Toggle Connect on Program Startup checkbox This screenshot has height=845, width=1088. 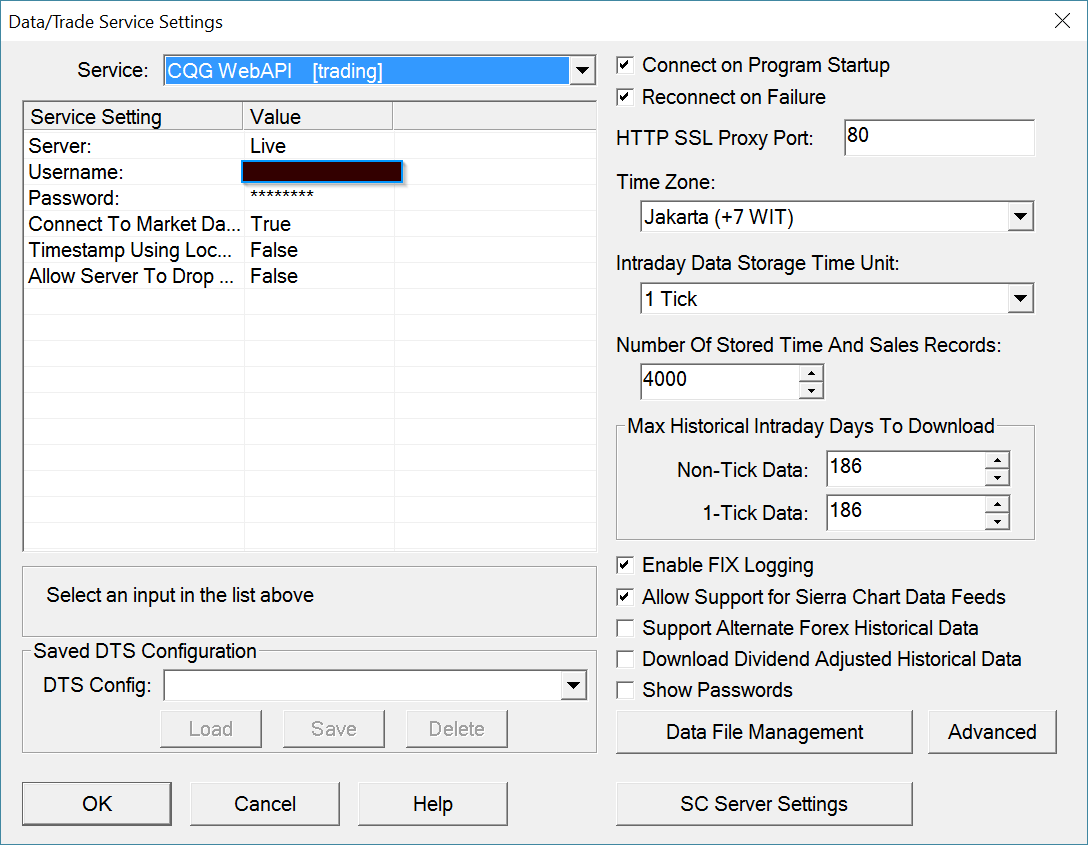pyautogui.click(x=625, y=66)
